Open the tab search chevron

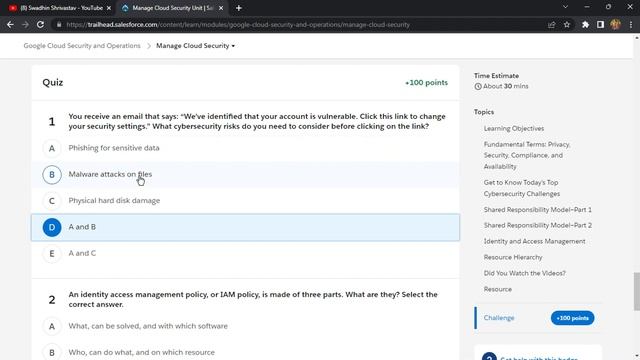(x=565, y=7)
